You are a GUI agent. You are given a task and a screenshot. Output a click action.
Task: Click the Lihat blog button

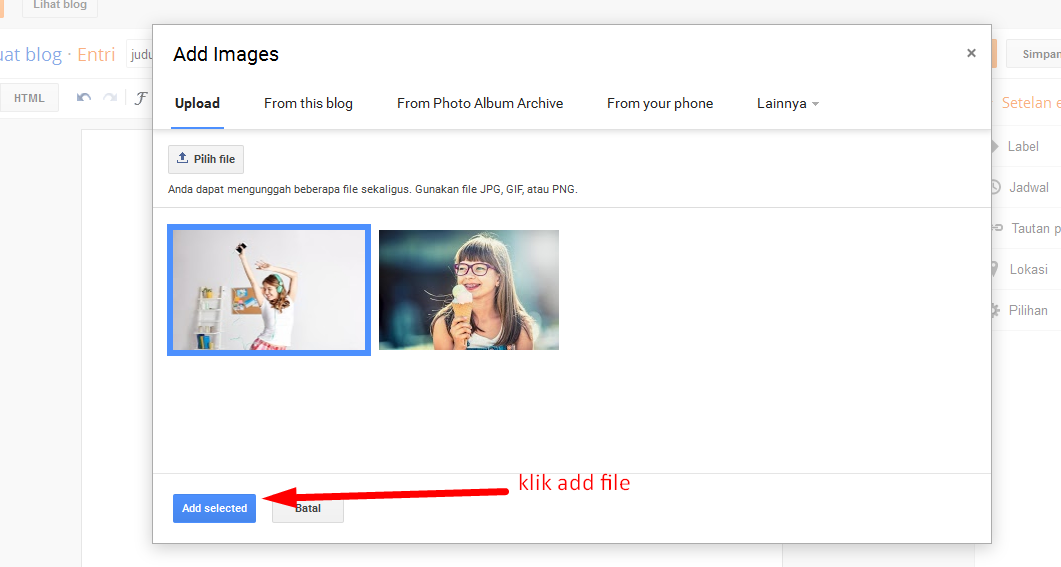pyautogui.click(x=60, y=5)
